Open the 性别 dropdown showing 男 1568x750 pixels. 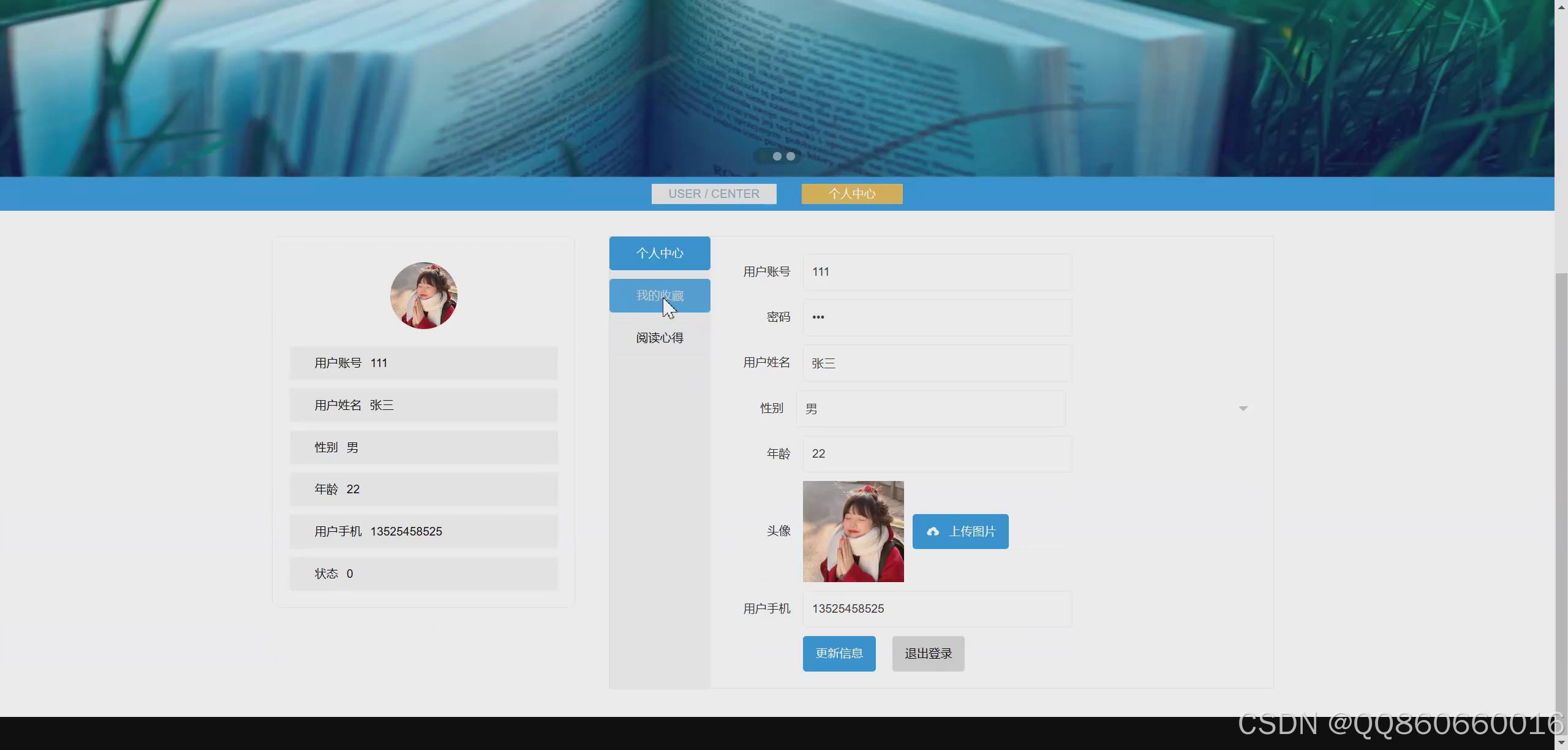pos(930,409)
